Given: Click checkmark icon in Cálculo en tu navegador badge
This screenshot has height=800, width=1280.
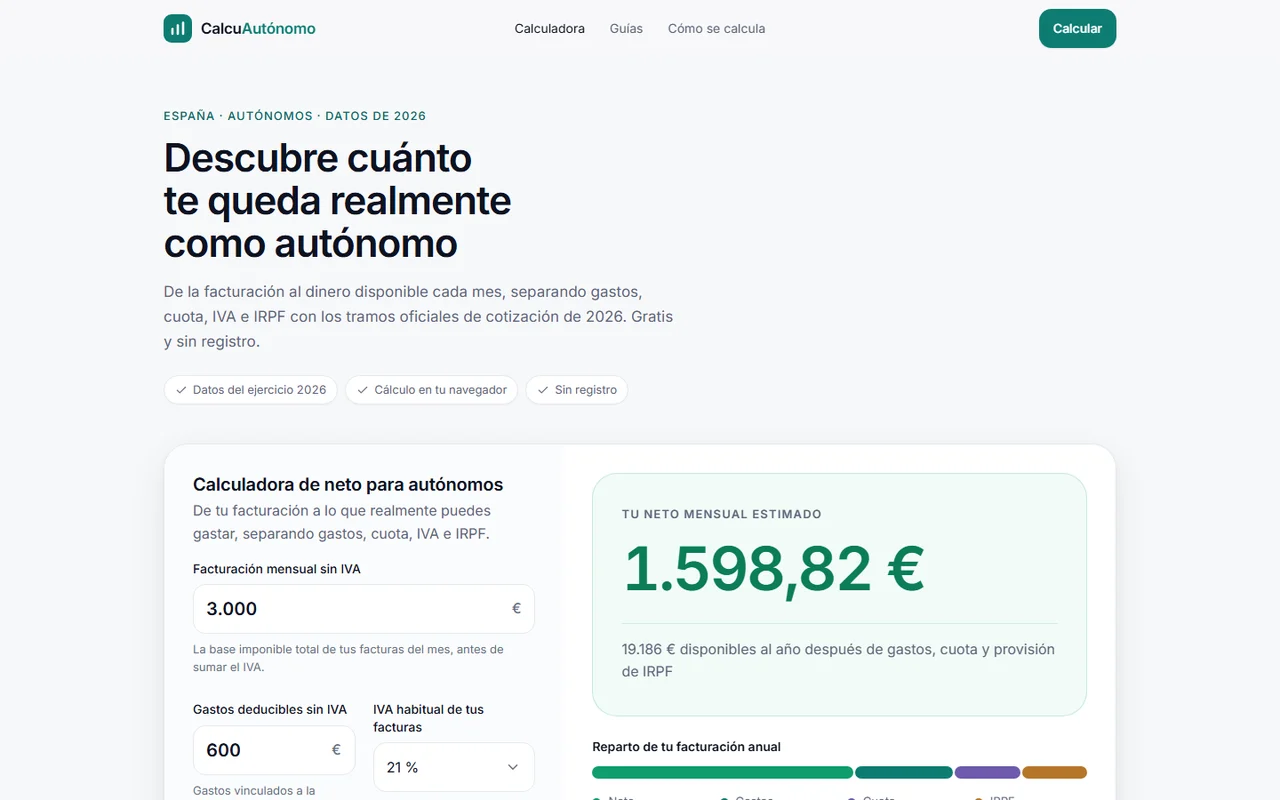Looking at the screenshot, I should 362,390.
